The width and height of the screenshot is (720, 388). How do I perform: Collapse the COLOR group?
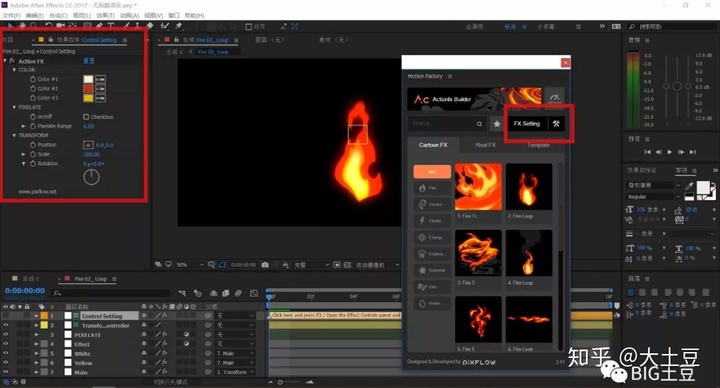tap(14, 70)
